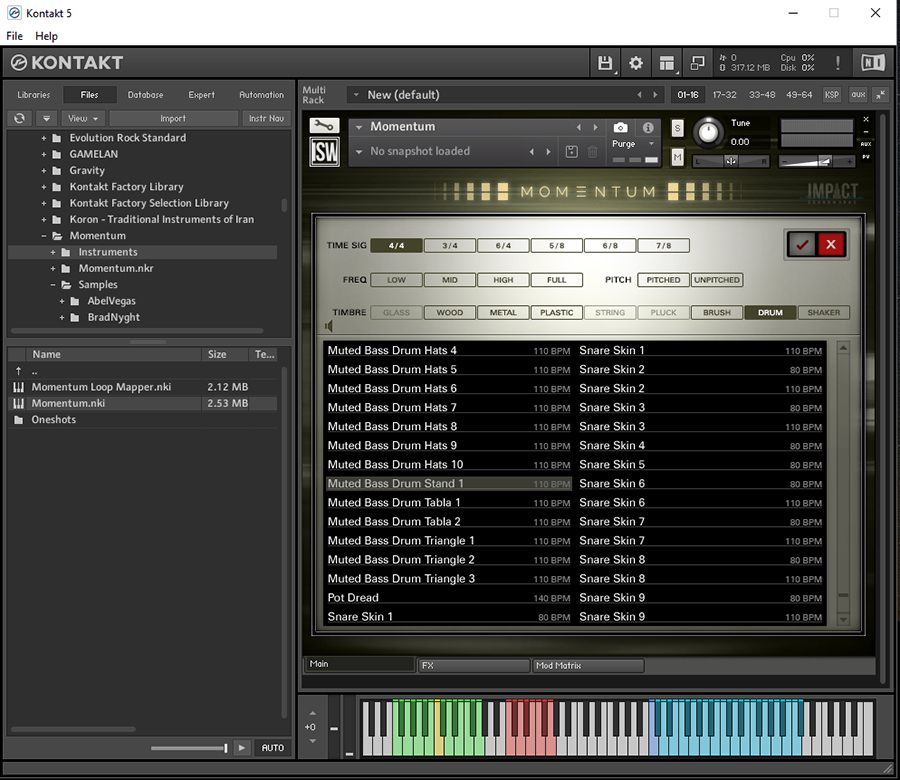Adjust the instrument volume slider
This screenshot has width=900, height=780.
coord(816,161)
